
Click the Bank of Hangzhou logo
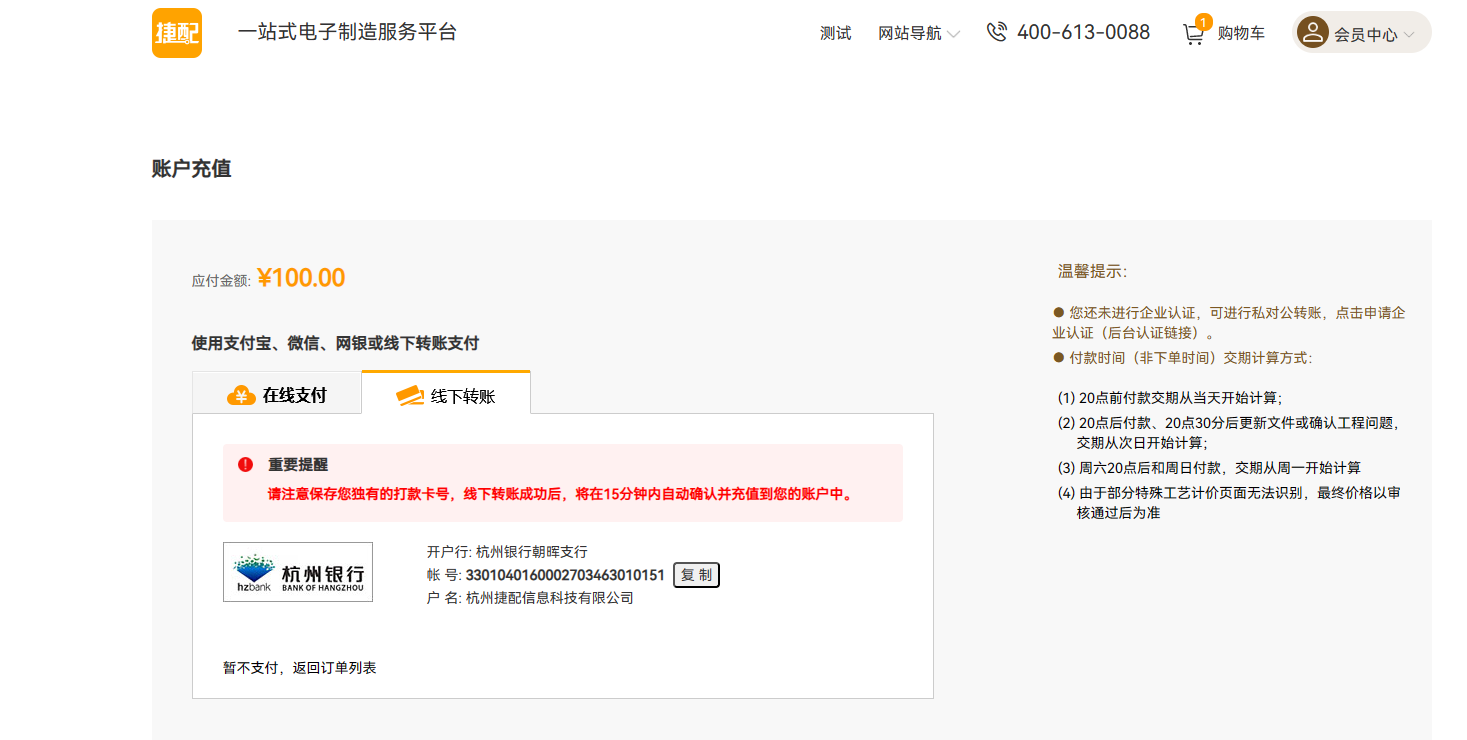298,572
